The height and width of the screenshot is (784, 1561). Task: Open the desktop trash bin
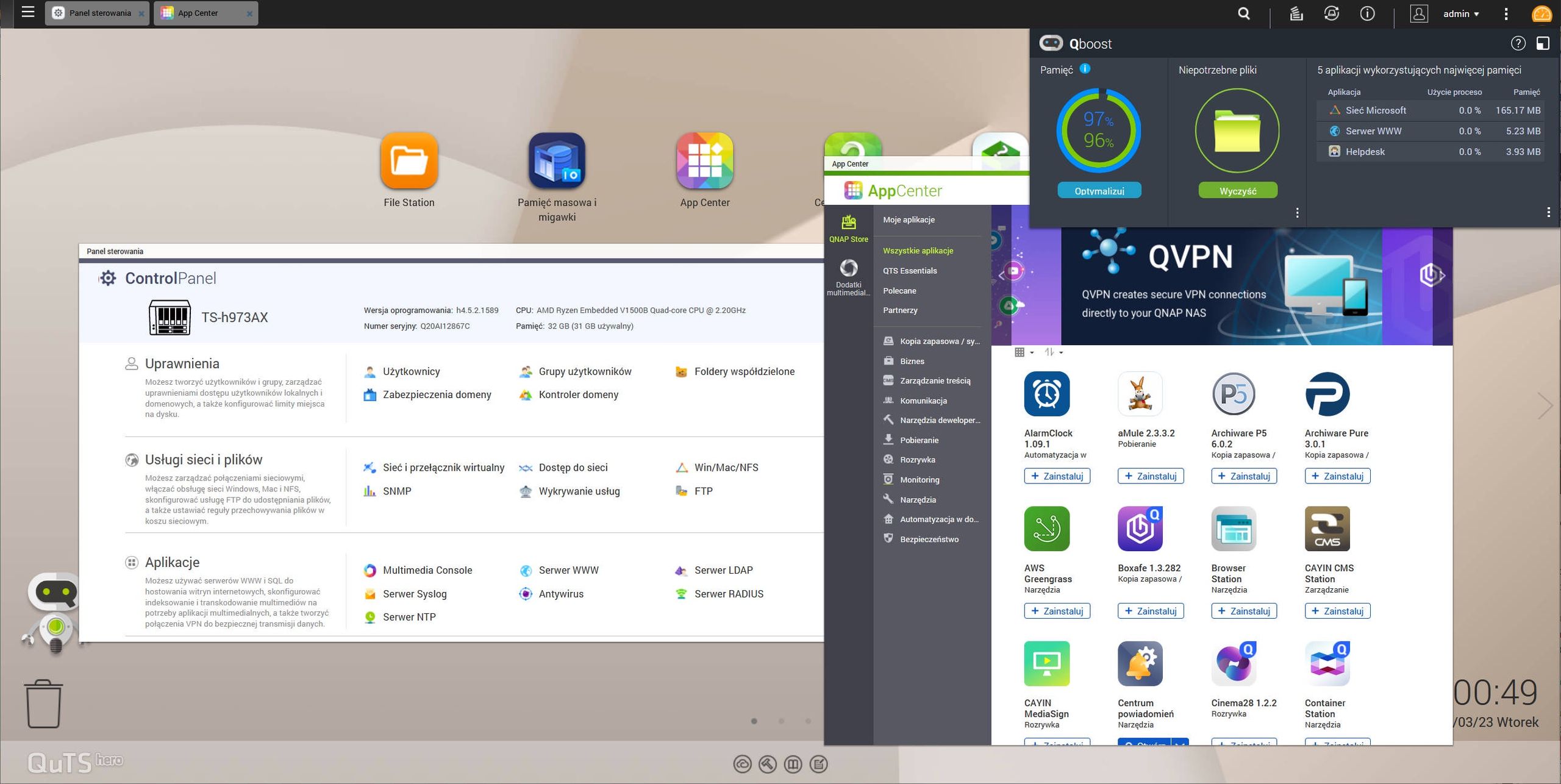pos(43,704)
